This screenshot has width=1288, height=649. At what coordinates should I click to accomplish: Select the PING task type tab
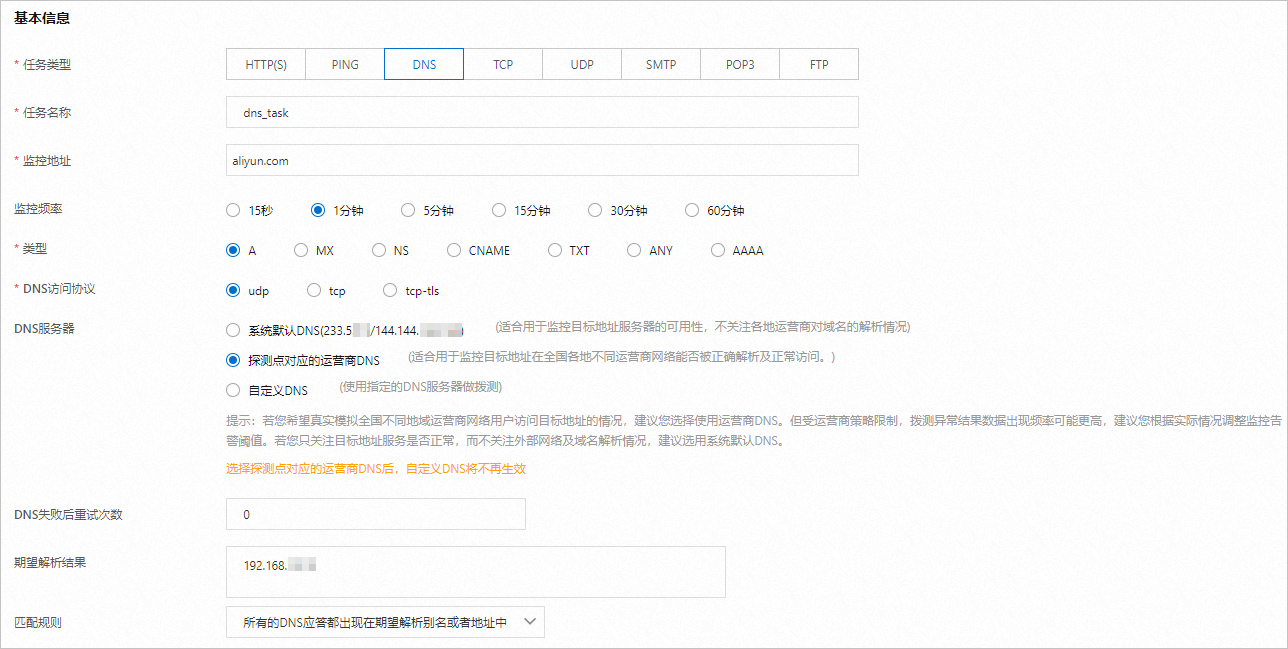345,64
